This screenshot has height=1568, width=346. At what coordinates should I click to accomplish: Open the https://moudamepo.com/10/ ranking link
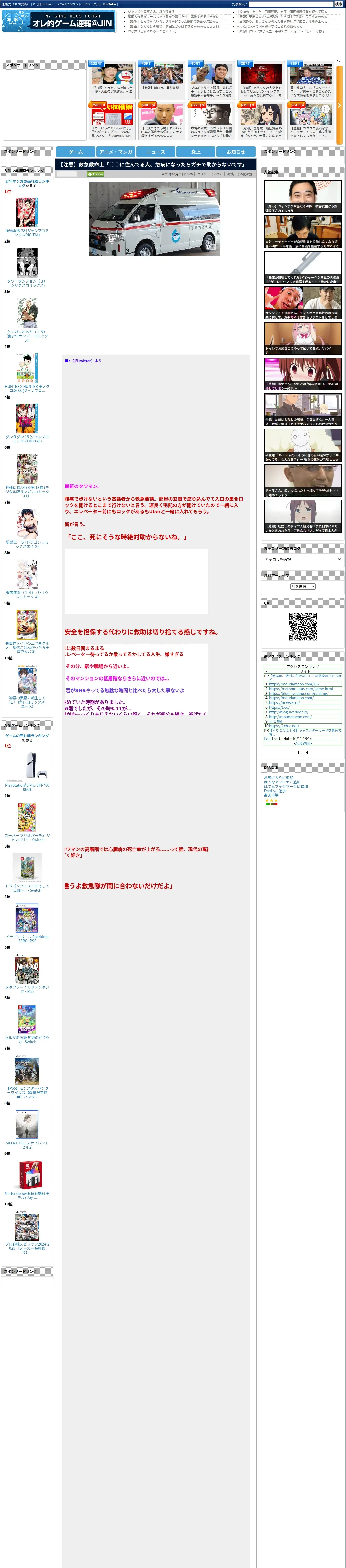pyautogui.click(x=294, y=684)
